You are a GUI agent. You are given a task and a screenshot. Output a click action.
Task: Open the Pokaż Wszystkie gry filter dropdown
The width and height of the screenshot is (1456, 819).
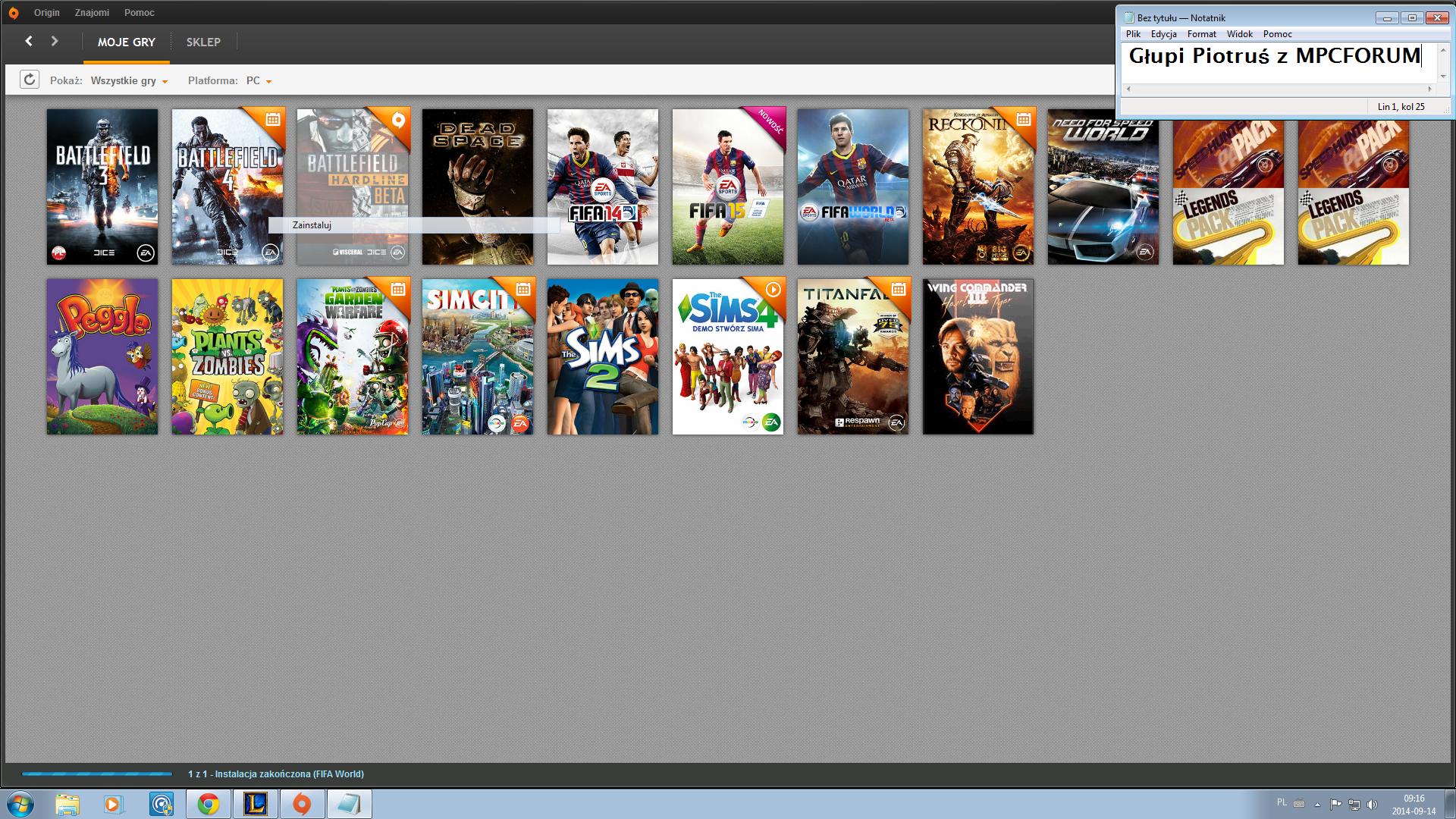tap(129, 80)
